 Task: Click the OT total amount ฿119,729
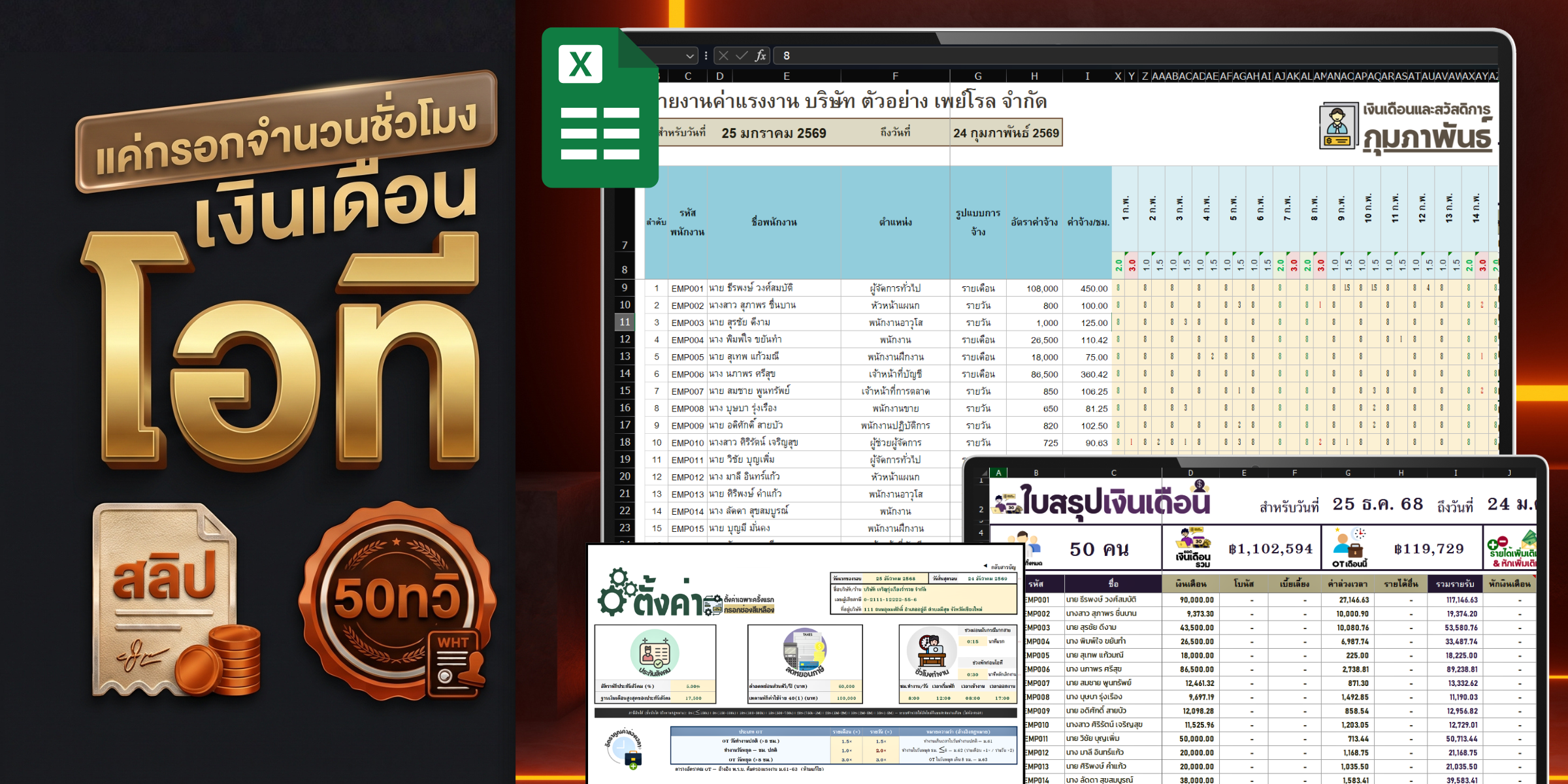click(x=1429, y=549)
